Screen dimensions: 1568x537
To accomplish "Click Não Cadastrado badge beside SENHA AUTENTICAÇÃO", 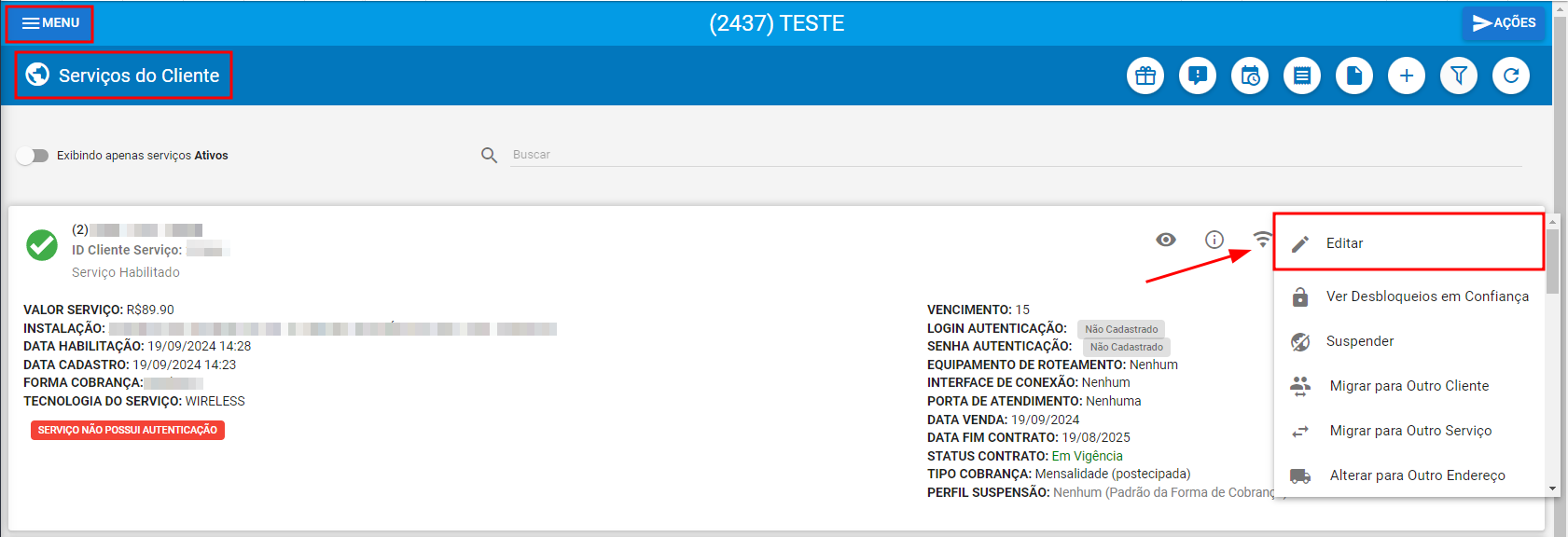I will (x=1127, y=347).
